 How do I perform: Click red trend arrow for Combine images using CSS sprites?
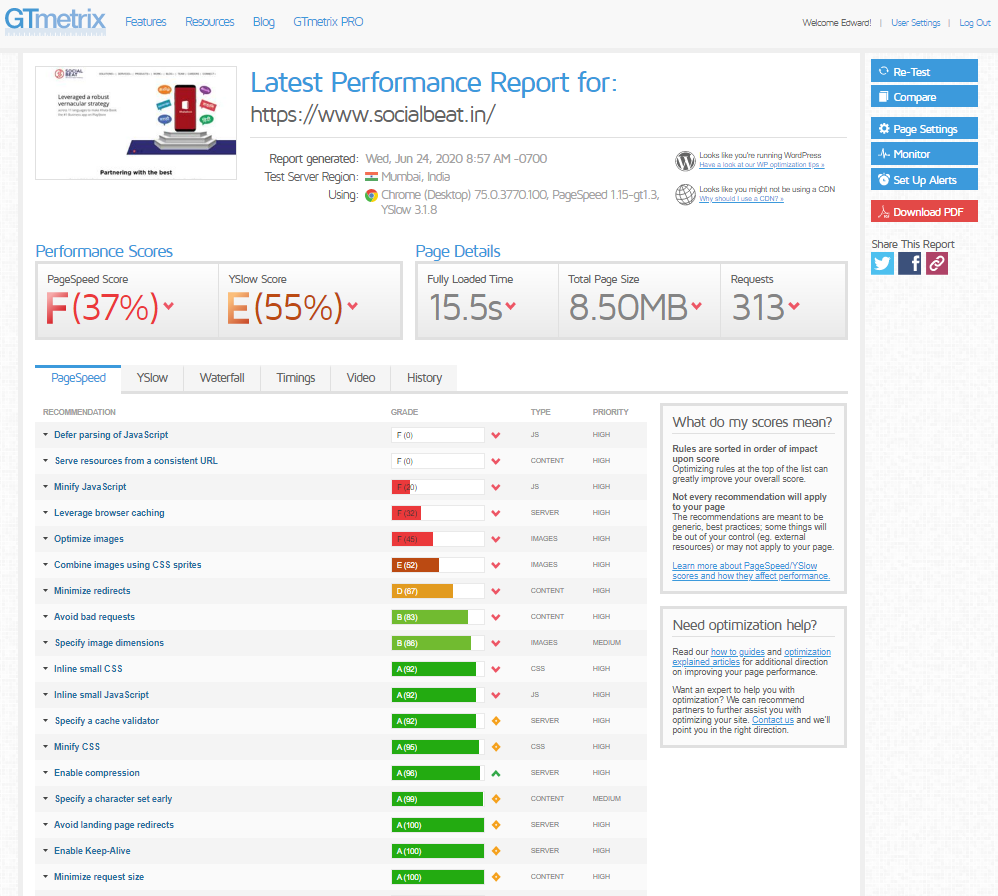[x=496, y=566]
